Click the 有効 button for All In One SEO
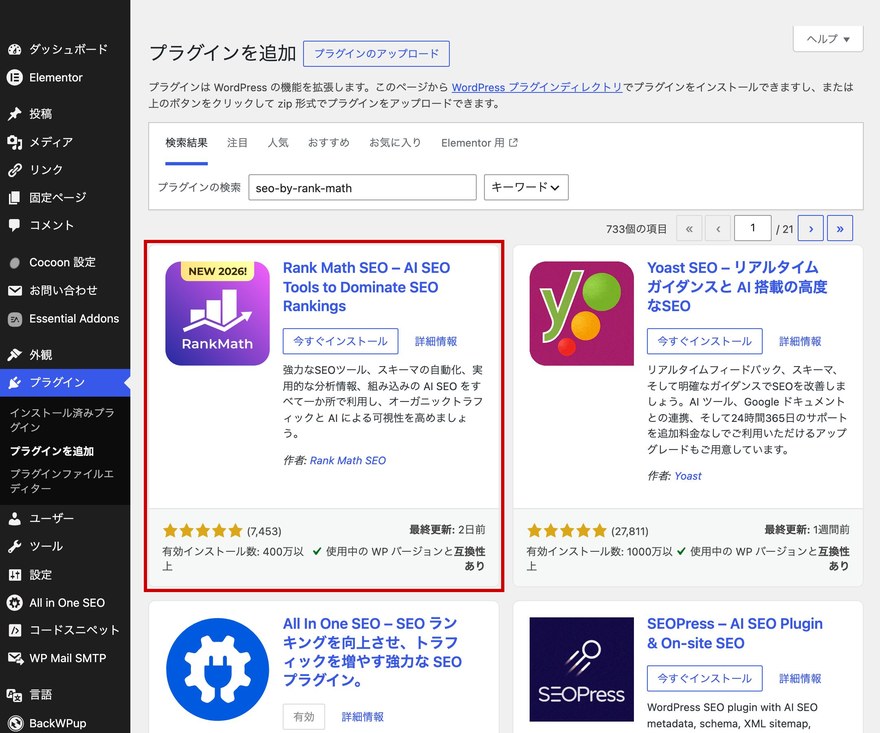The width and height of the screenshot is (880, 733). 304,717
